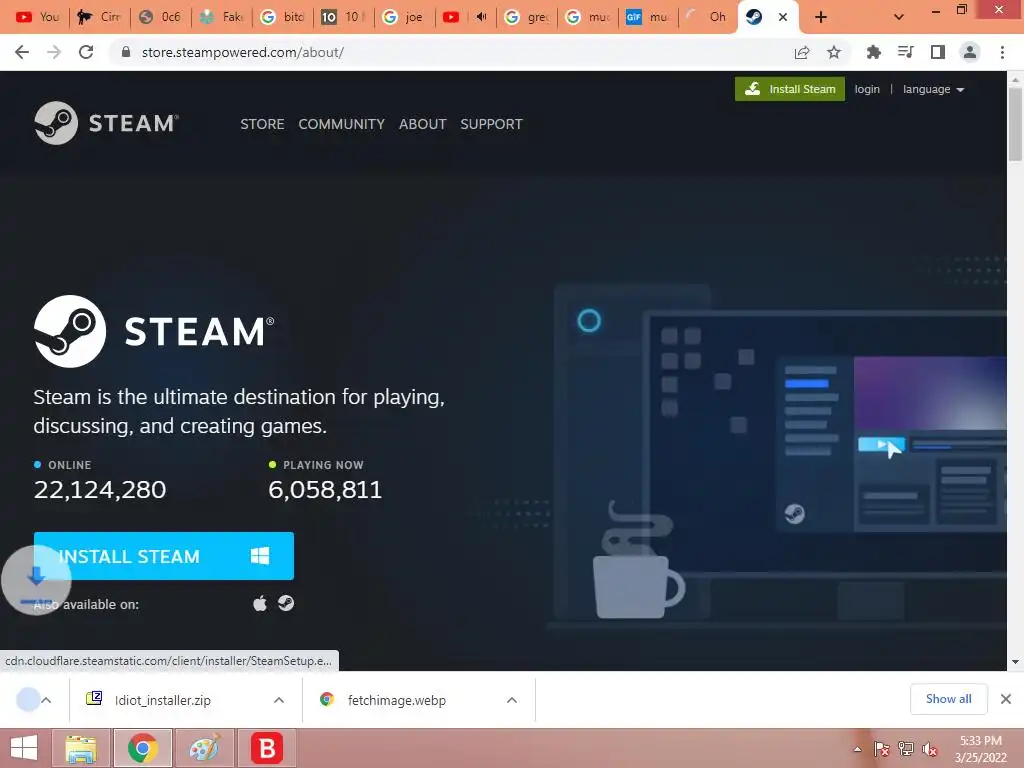The height and width of the screenshot is (768, 1024).
Task: Switch to the GIF 'mu' tab
Action: point(648,17)
